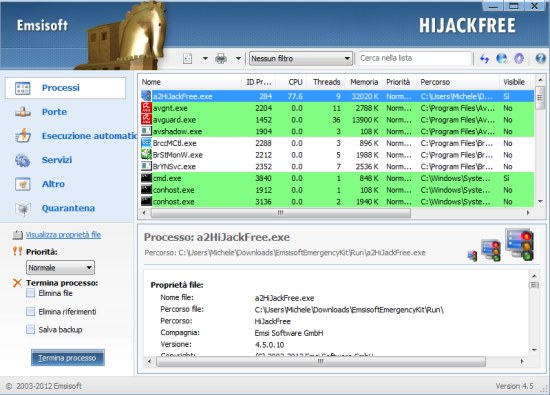Viewport: 550px width, 395px height.
Task: Open the Quarantena section
Action: [x=68, y=208]
